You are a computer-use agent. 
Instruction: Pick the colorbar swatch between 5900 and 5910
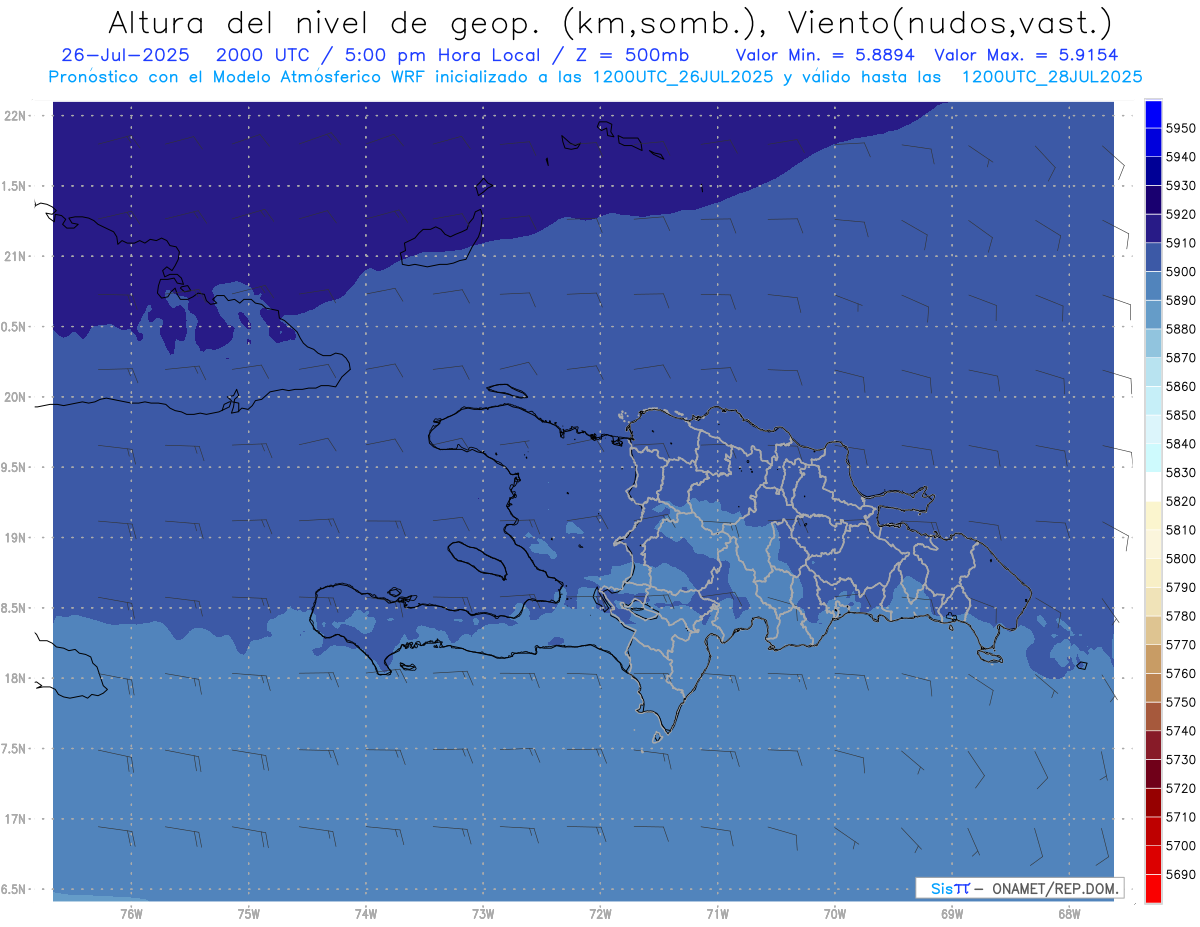[x=1152, y=258]
